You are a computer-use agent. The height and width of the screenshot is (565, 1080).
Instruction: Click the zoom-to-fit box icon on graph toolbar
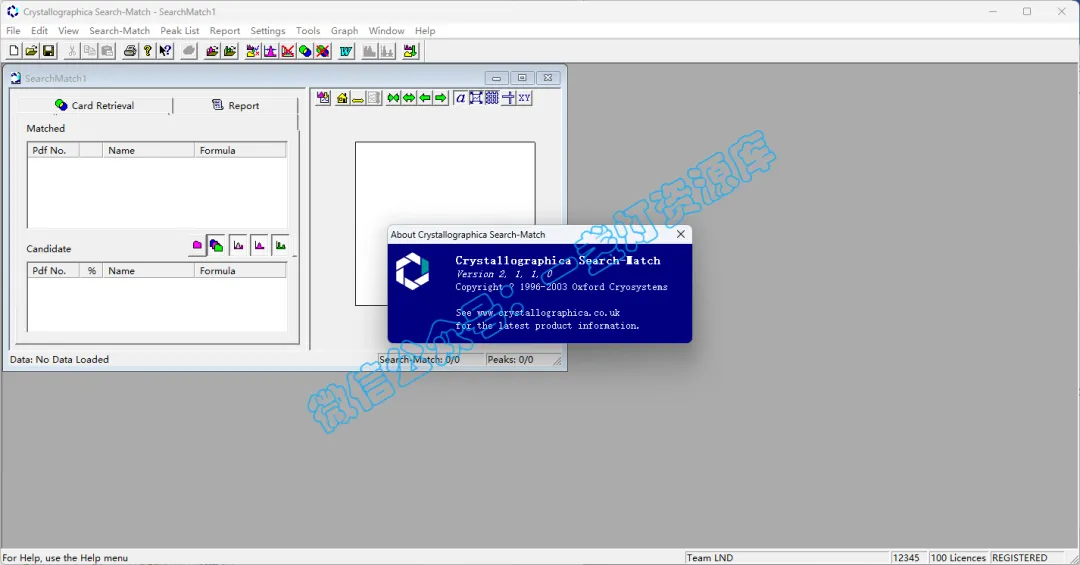coord(476,98)
